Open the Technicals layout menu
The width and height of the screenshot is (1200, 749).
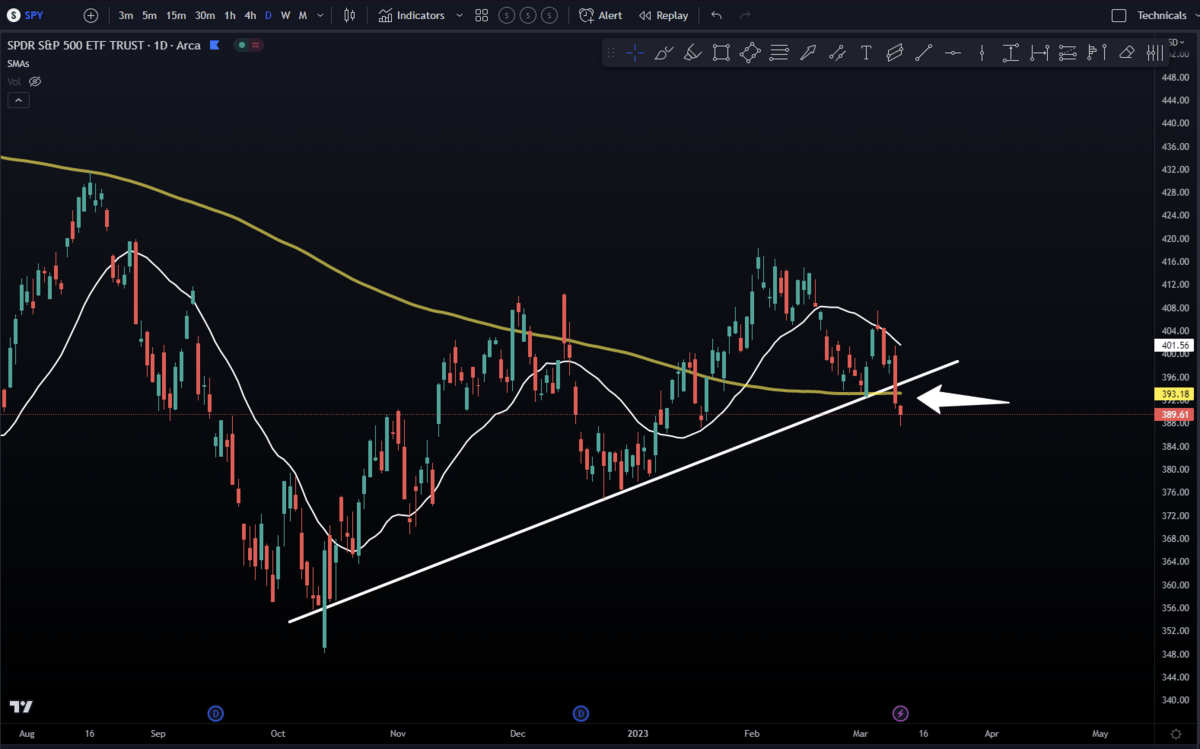point(1161,15)
